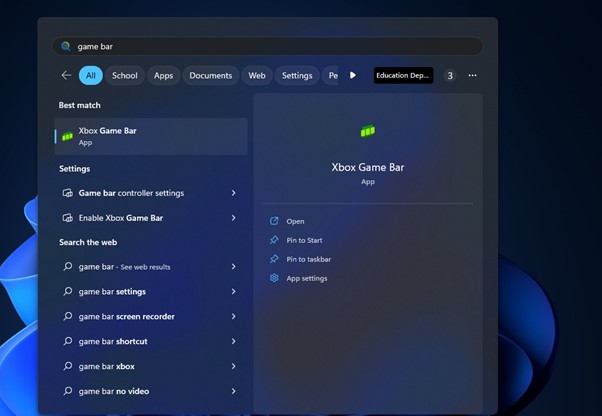The width and height of the screenshot is (602, 416).
Task: Expand game bar shortcut chevron
Action: point(233,341)
